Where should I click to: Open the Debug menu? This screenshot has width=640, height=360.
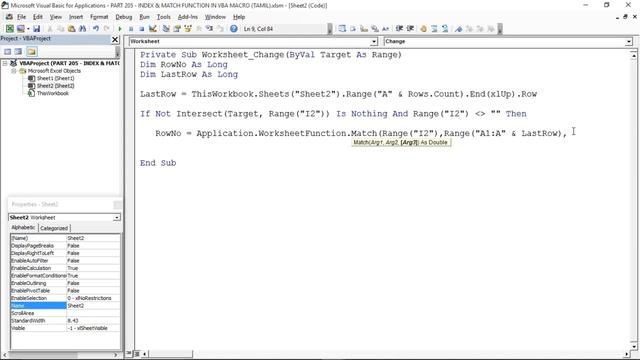[x=123, y=17]
